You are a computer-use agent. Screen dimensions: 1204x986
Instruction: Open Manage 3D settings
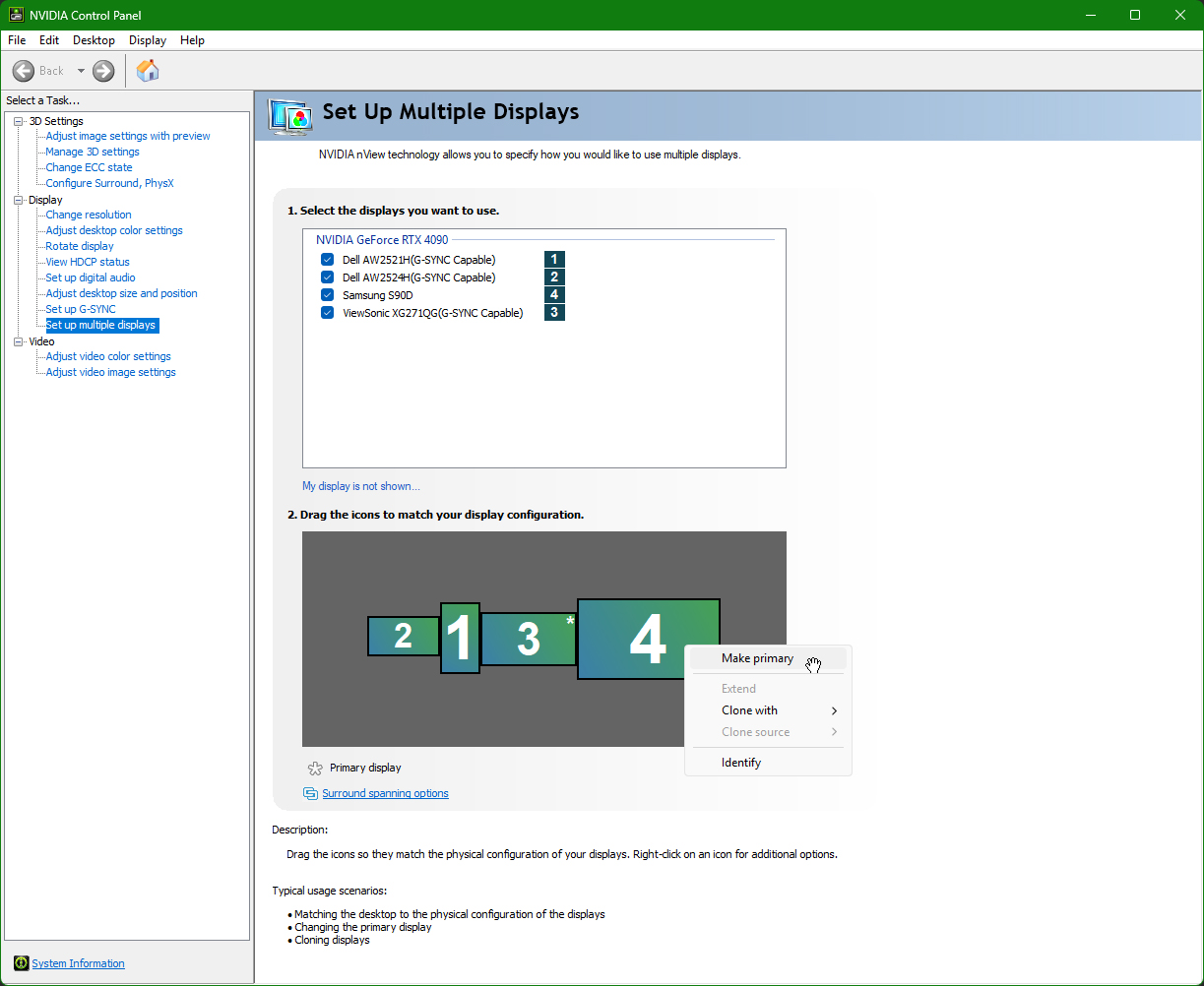tap(93, 152)
